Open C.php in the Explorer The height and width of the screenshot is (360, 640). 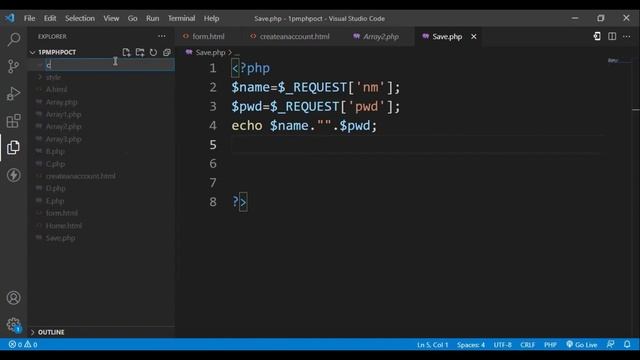click(55, 164)
